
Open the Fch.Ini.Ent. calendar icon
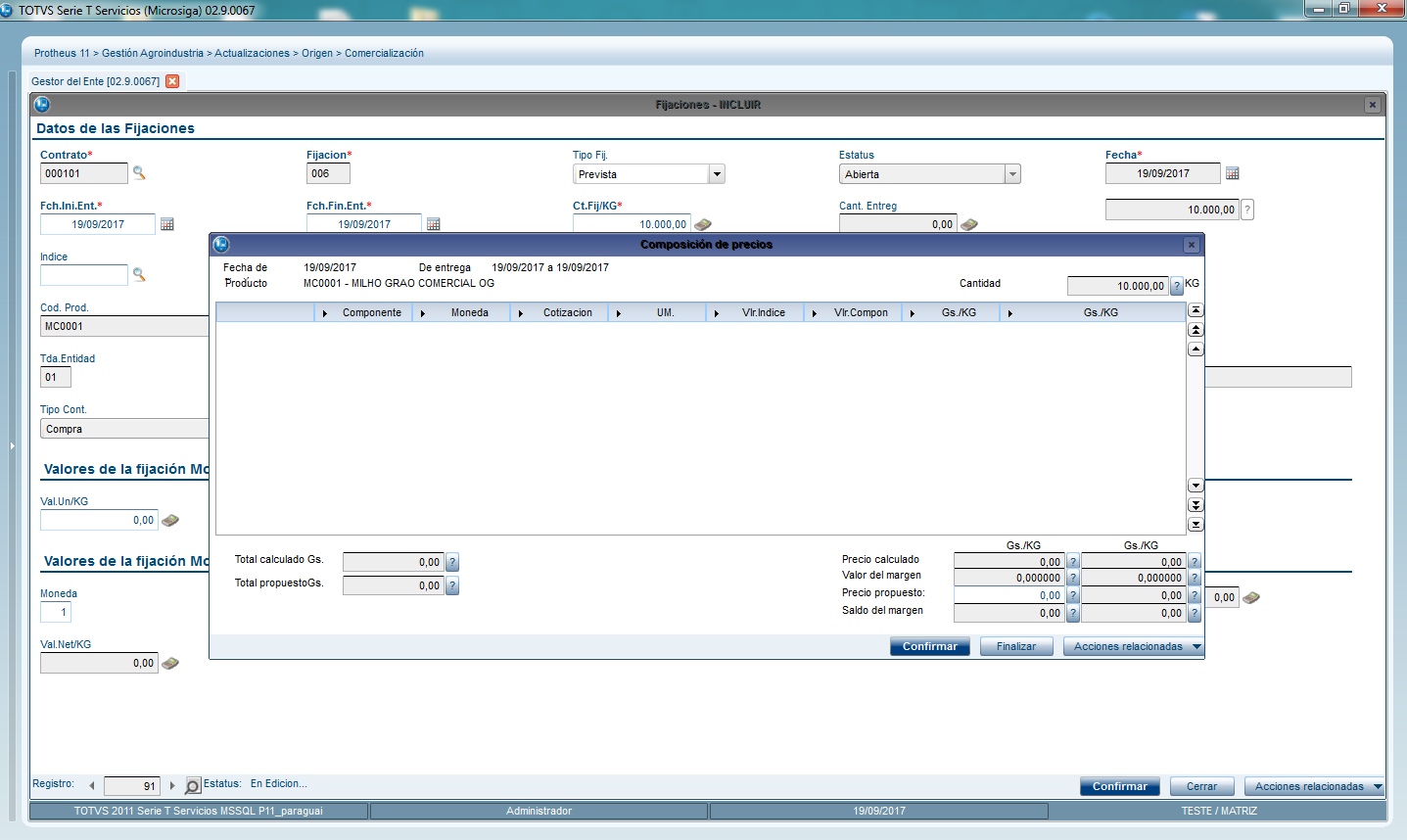(167, 224)
